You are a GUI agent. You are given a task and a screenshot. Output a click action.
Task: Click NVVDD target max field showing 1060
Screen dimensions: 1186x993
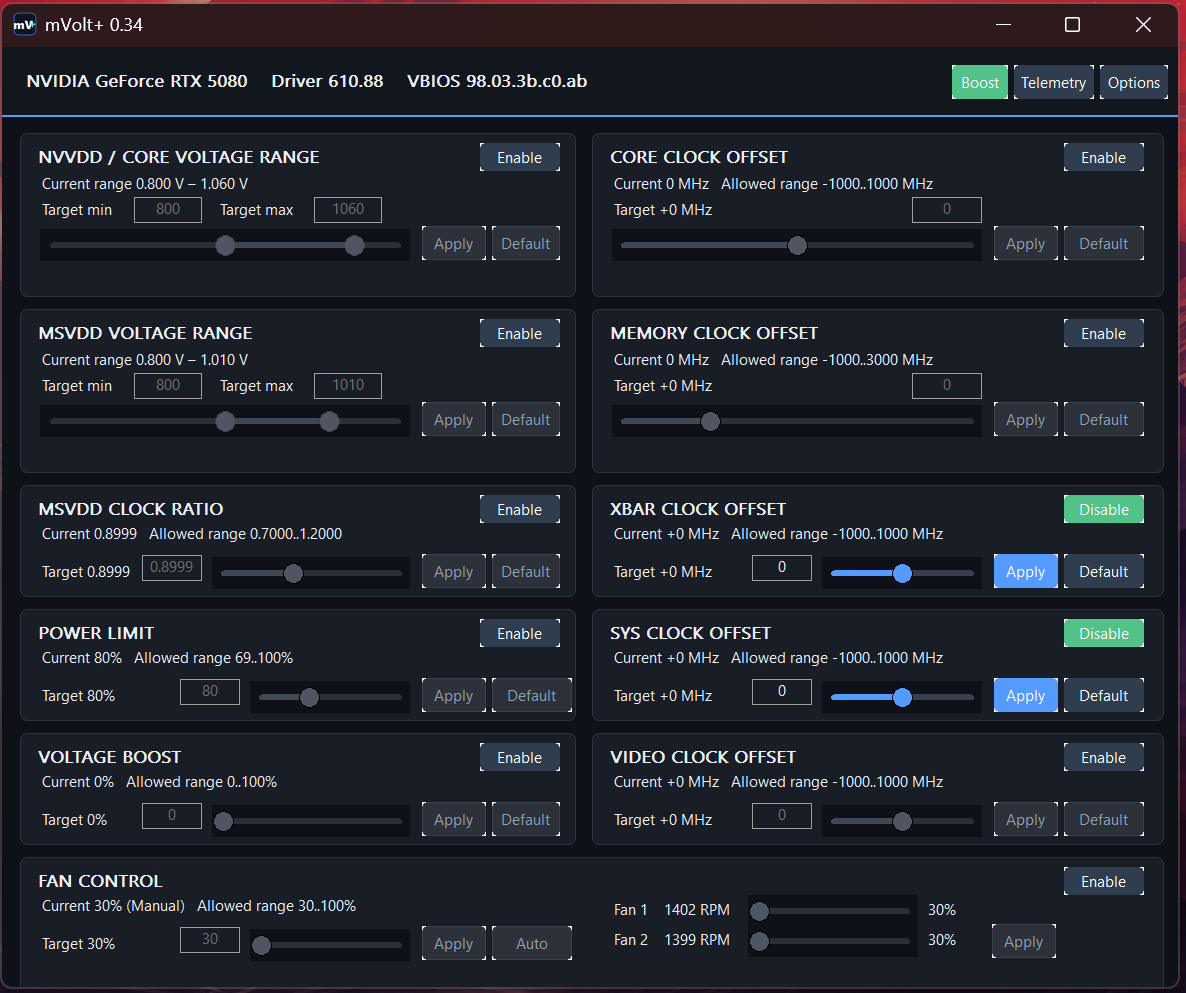tap(348, 209)
